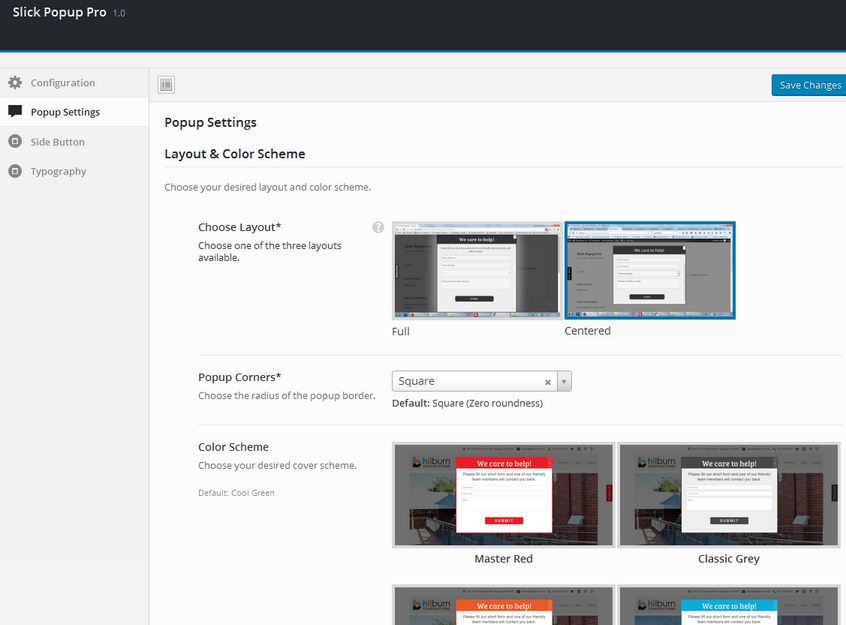Go to the Typography tab

click(74, 171)
